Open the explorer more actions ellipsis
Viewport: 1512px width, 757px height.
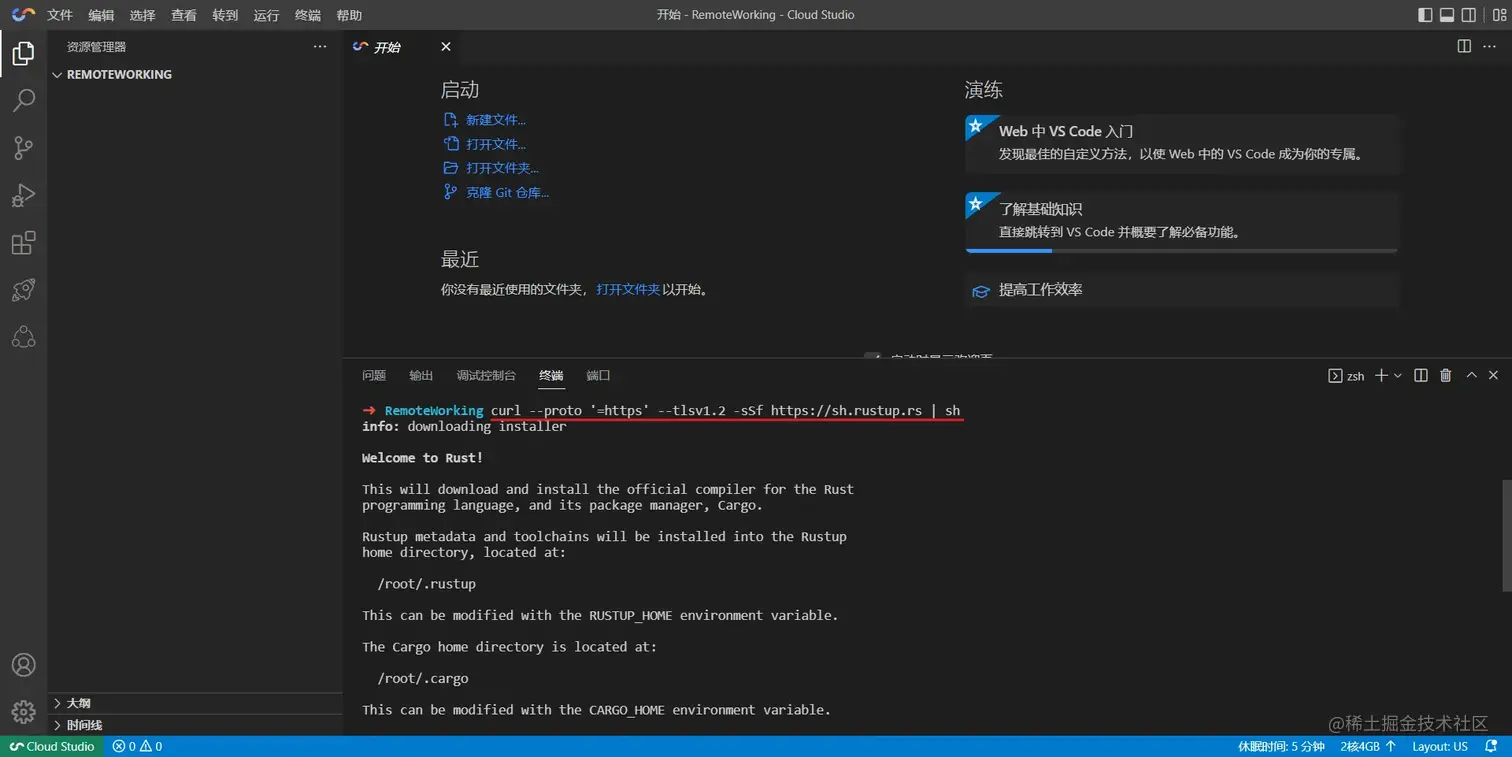pos(320,47)
